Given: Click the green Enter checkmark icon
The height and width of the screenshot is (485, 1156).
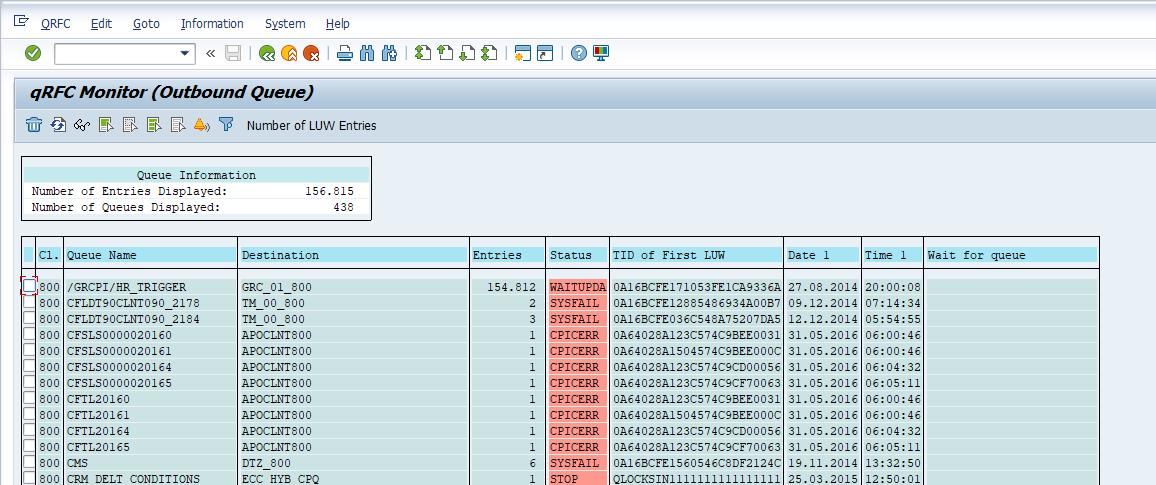Looking at the screenshot, I should pyautogui.click(x=33, y=53).
